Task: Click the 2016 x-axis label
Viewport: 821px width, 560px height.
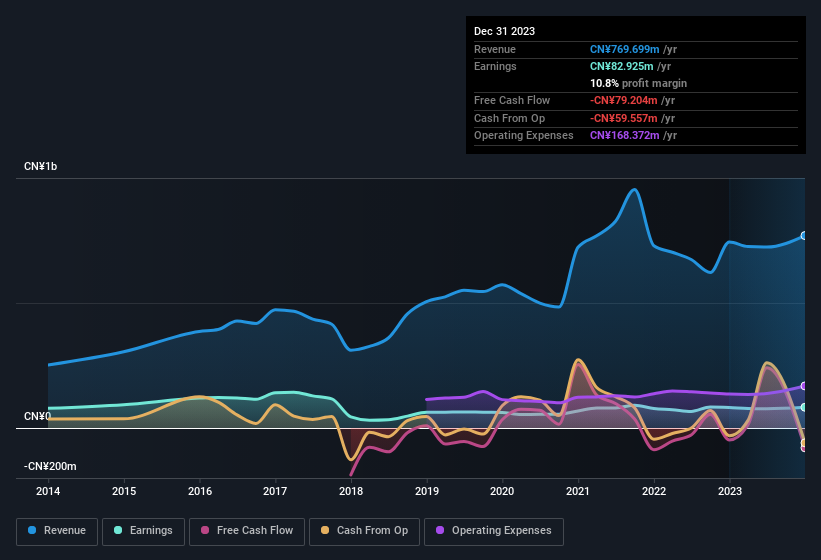Action: [200, 491]
